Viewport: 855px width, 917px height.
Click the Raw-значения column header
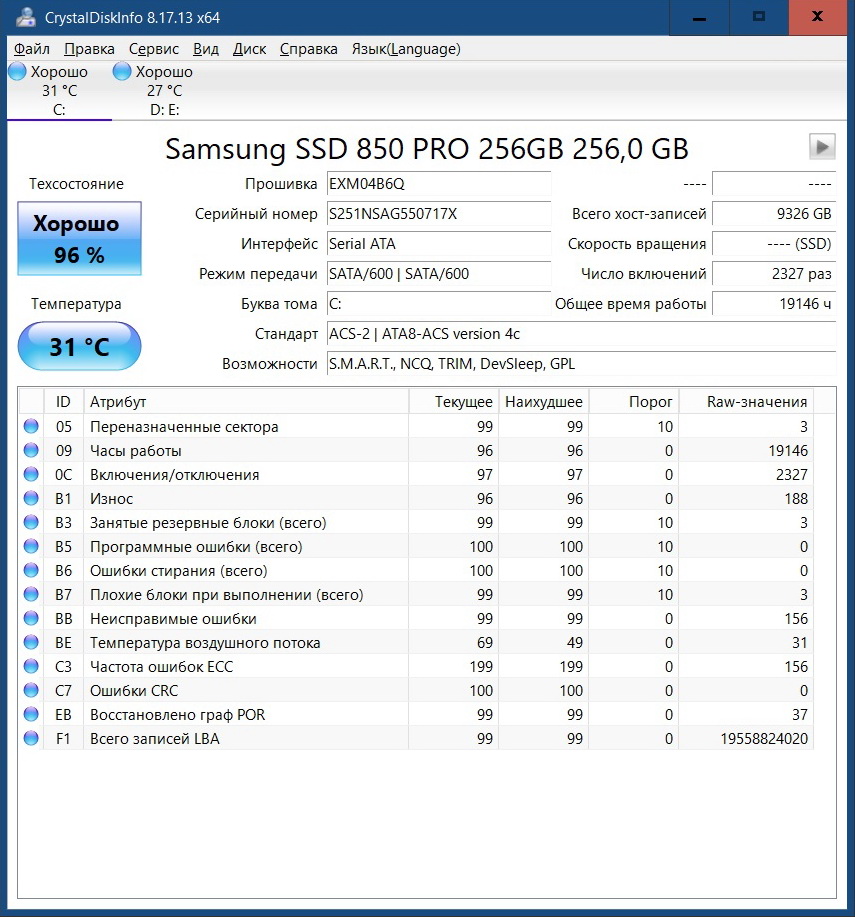(746, 402)
